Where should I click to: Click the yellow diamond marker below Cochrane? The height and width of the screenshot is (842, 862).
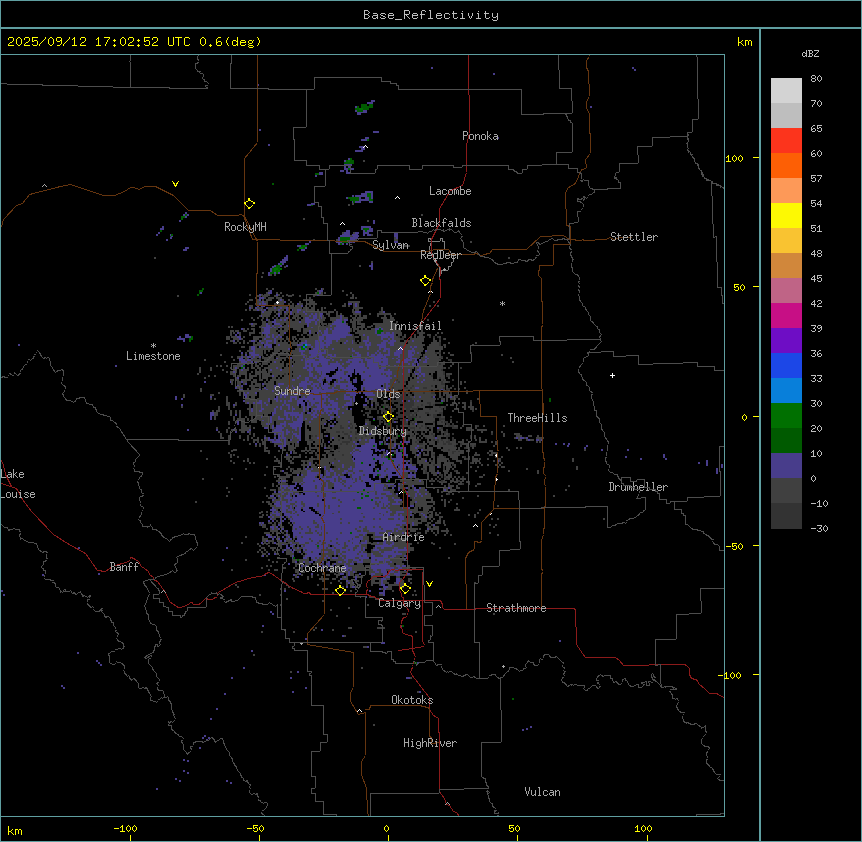point(340,591)
